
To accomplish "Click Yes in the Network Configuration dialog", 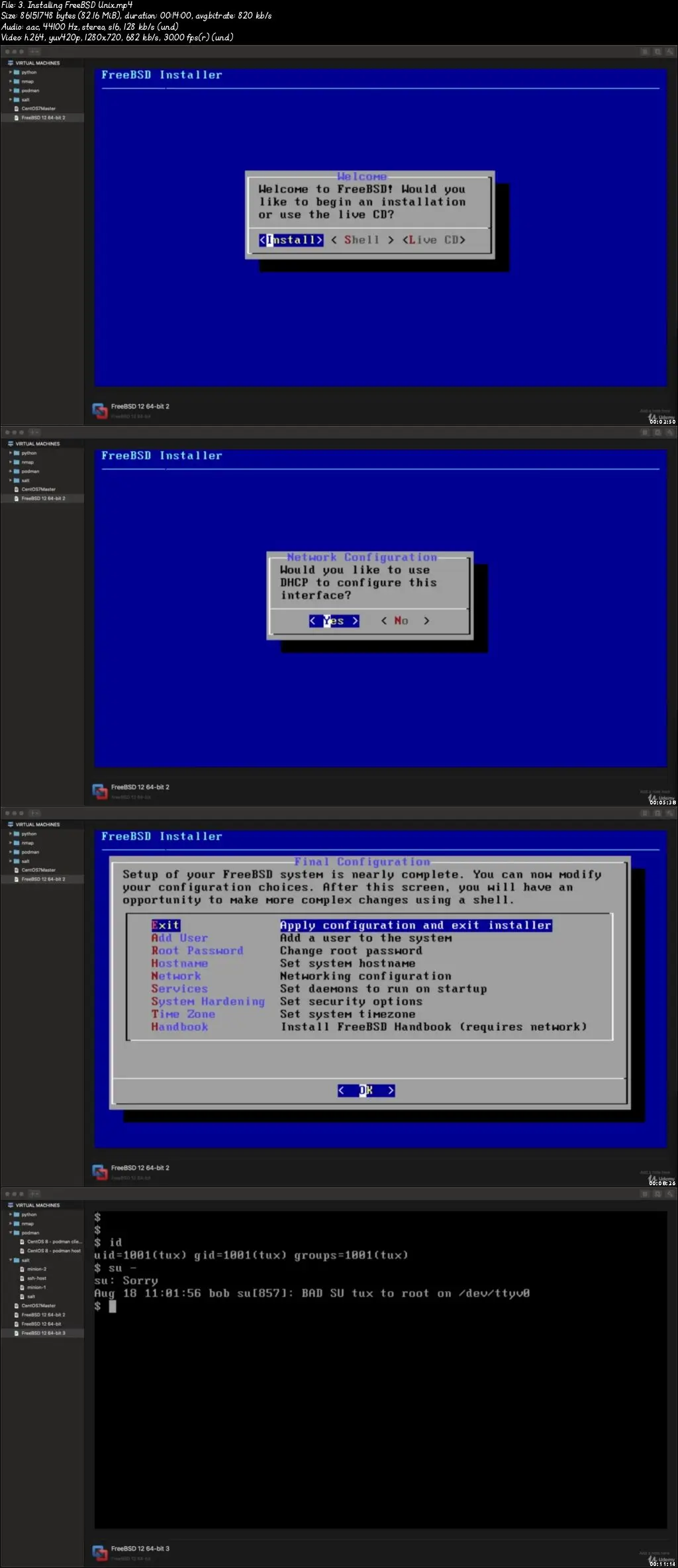I will [334, 620].
